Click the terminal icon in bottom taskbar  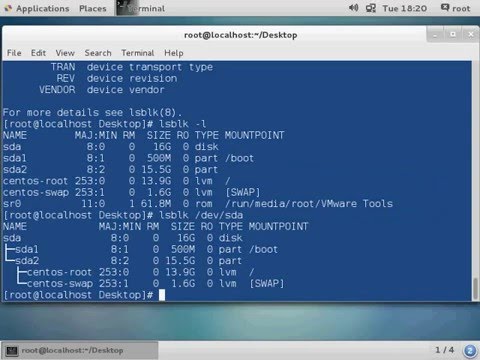point(12,351)
